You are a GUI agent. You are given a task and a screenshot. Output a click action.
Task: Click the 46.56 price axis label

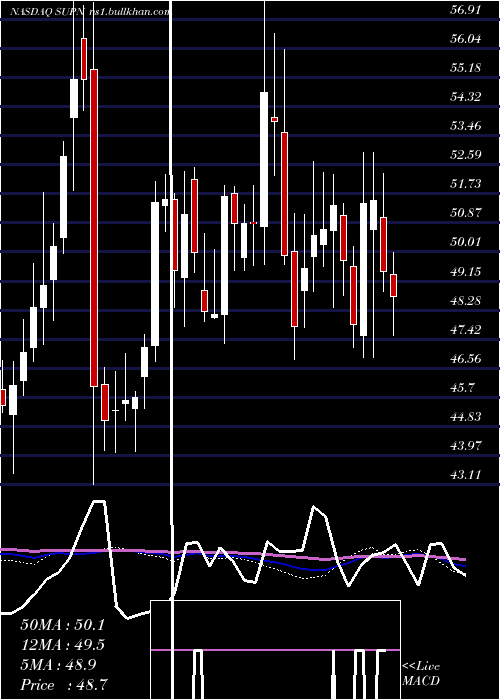[466, 358]
